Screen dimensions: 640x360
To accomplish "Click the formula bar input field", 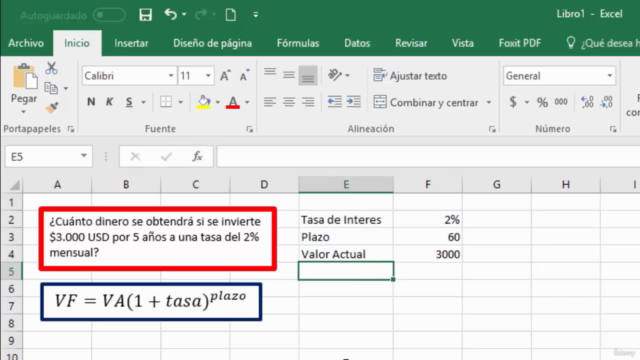I will pos(428,156).
